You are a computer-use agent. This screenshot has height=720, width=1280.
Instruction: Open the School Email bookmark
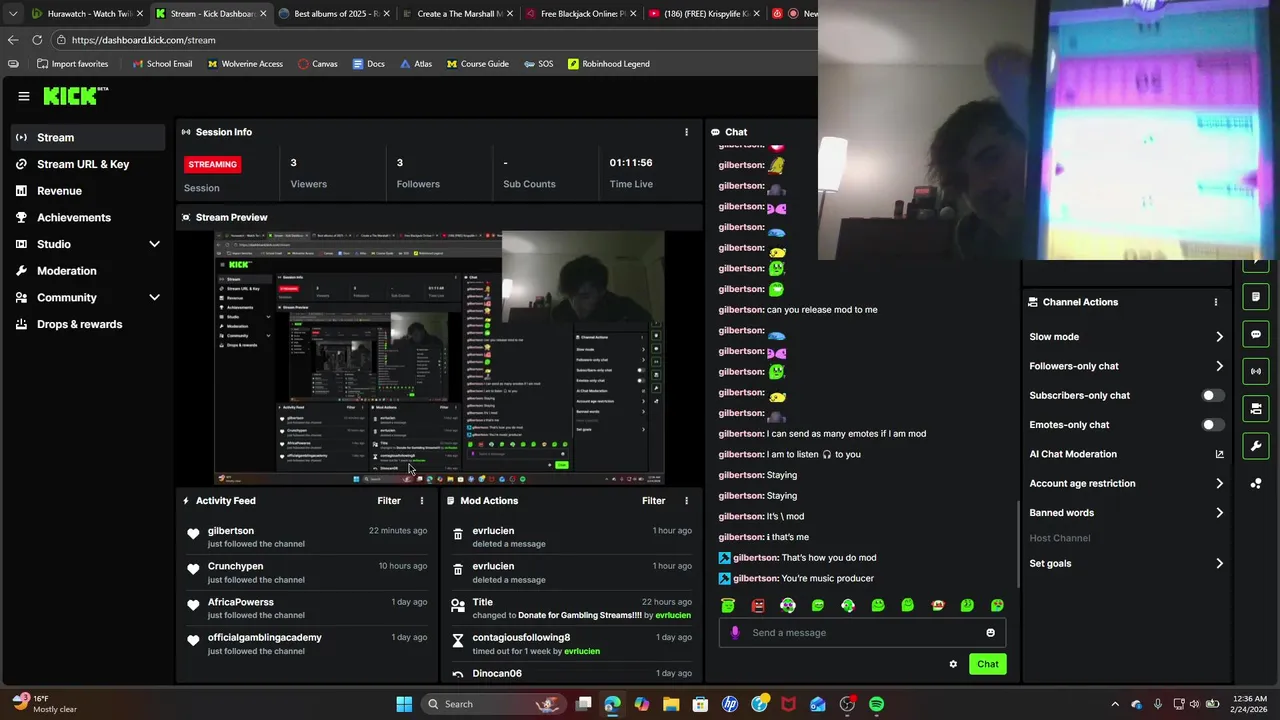(161, 64)
